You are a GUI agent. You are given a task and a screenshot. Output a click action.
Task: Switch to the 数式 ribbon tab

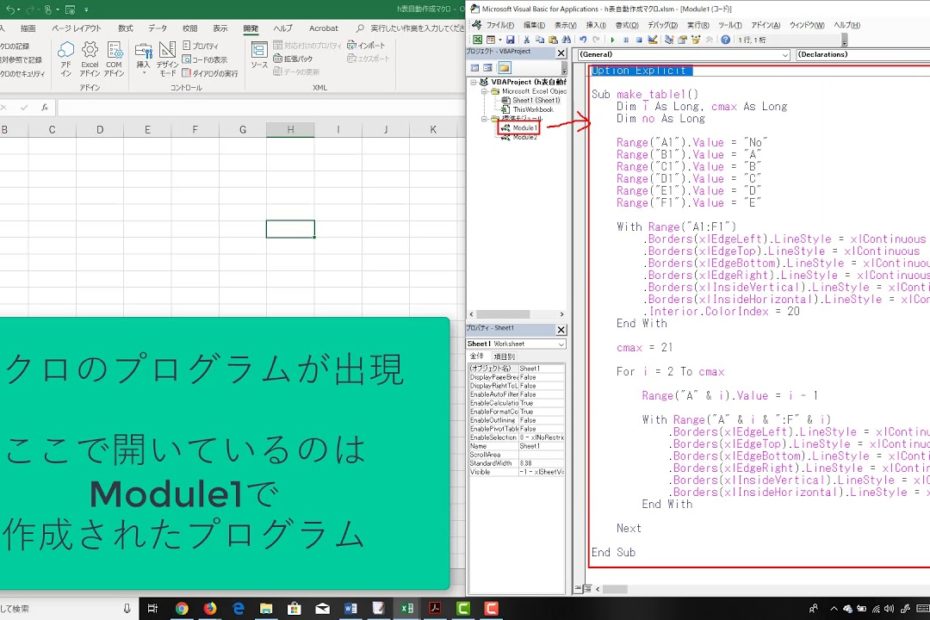[125, 28]
